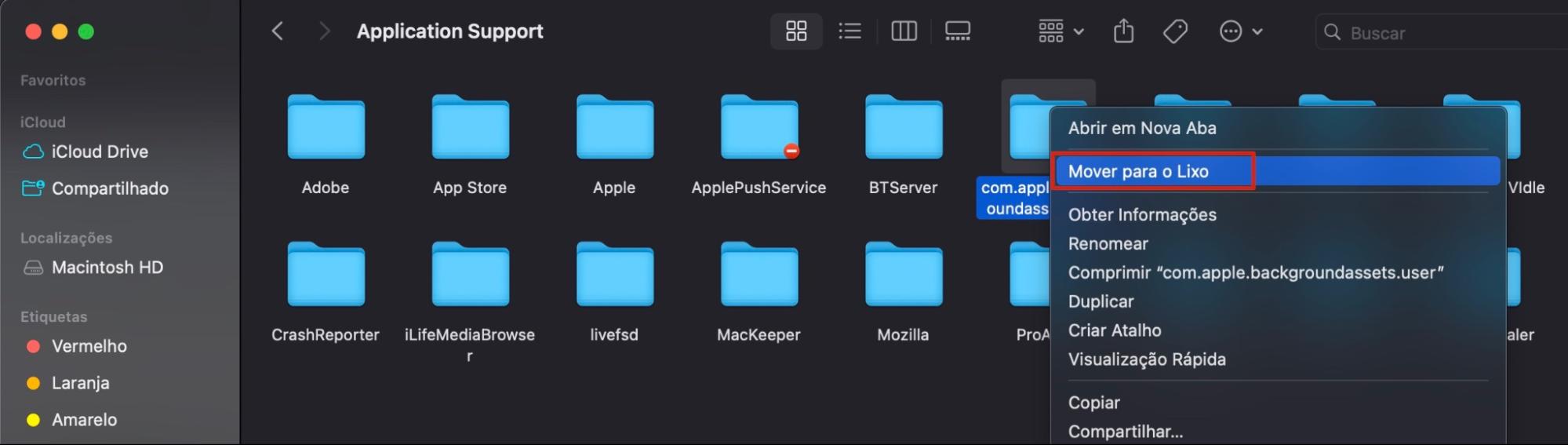Switch to list view
1568x445 pixels.
coord(849,31)
